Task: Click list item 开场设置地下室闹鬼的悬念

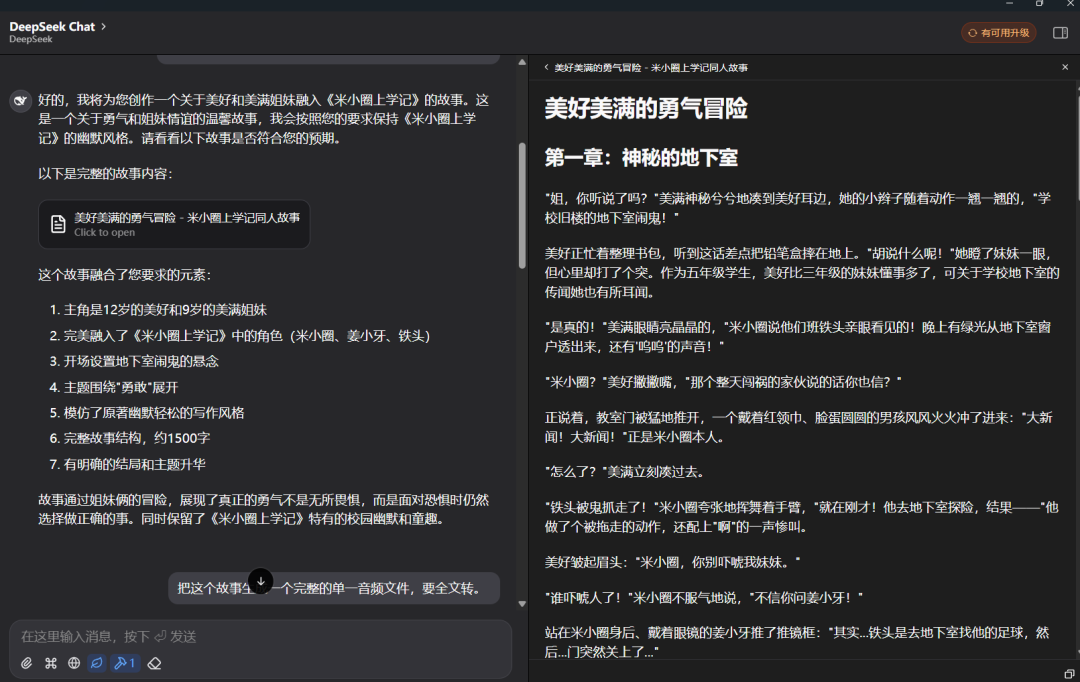Action: click(141, 361)
